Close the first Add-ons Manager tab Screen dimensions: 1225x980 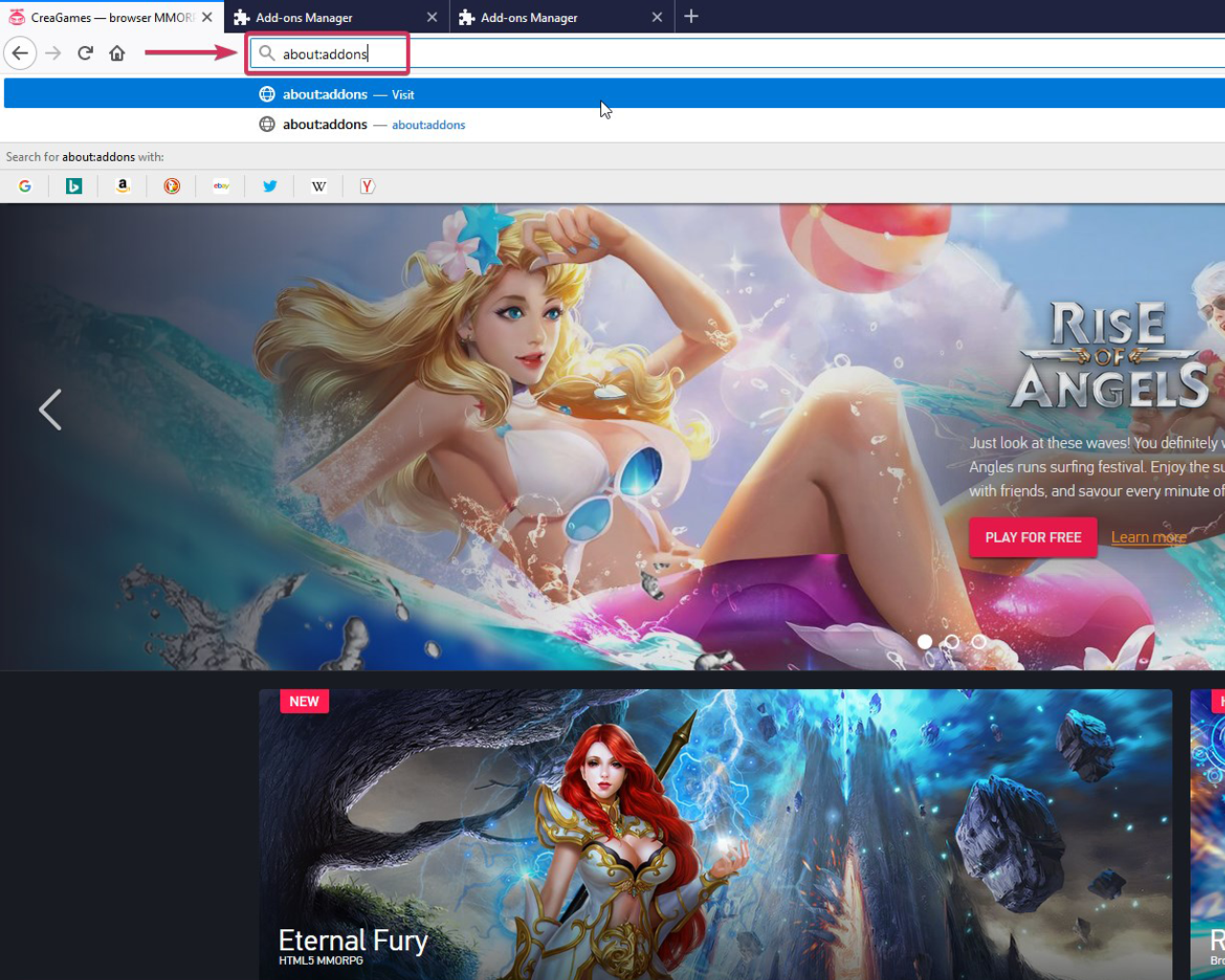(432, 17)
